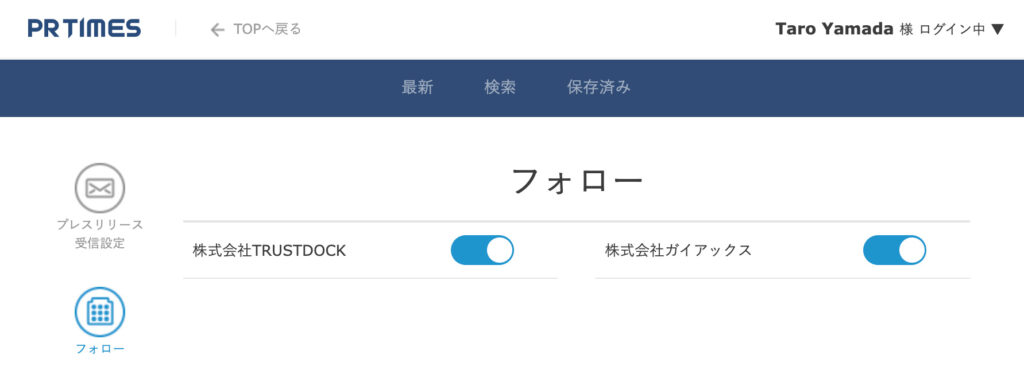Image resolution: width=1024 pixels, height=378 pixels.
Task: Click the 株式会社ガイアックス company name
Action: (x=679, y=251)
